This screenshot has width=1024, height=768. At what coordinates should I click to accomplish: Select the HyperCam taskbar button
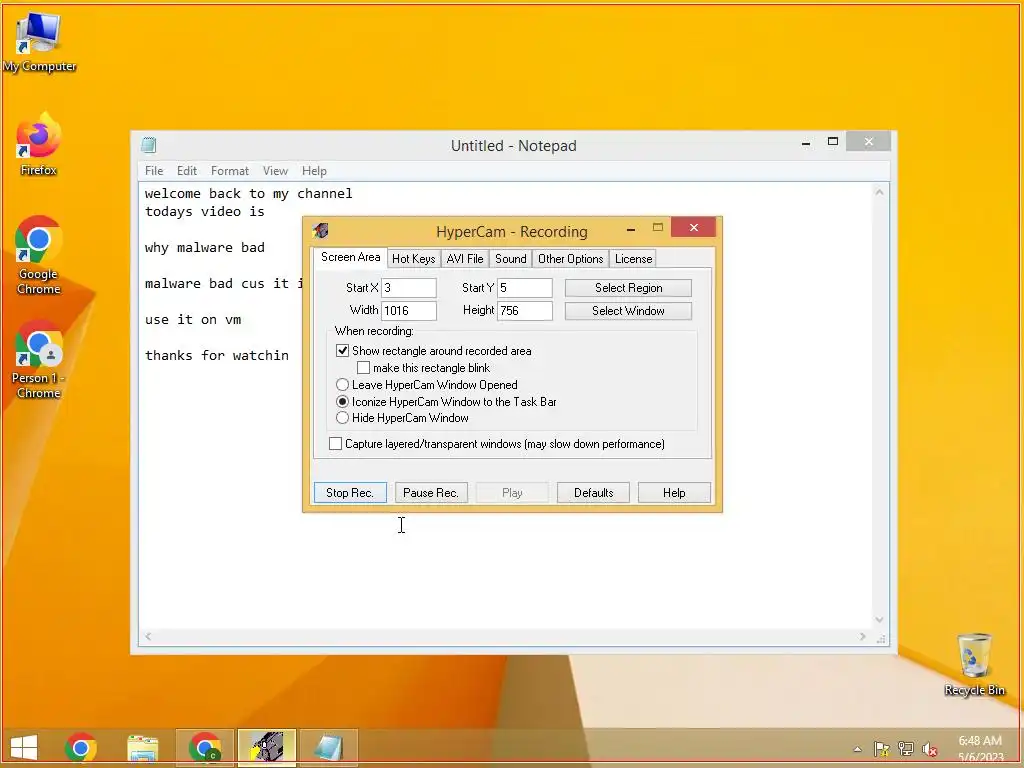tap(267, 747)
